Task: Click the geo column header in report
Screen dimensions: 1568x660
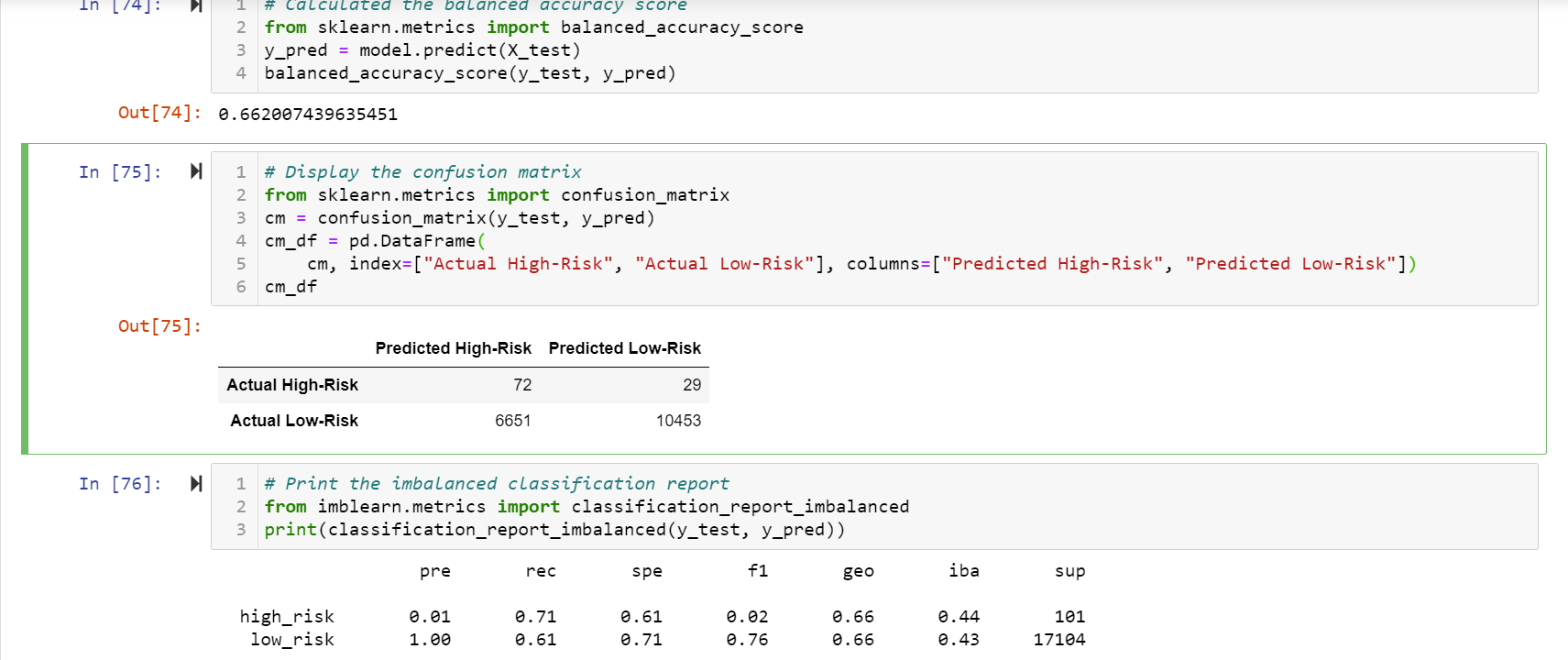Action: coord(859,571)
